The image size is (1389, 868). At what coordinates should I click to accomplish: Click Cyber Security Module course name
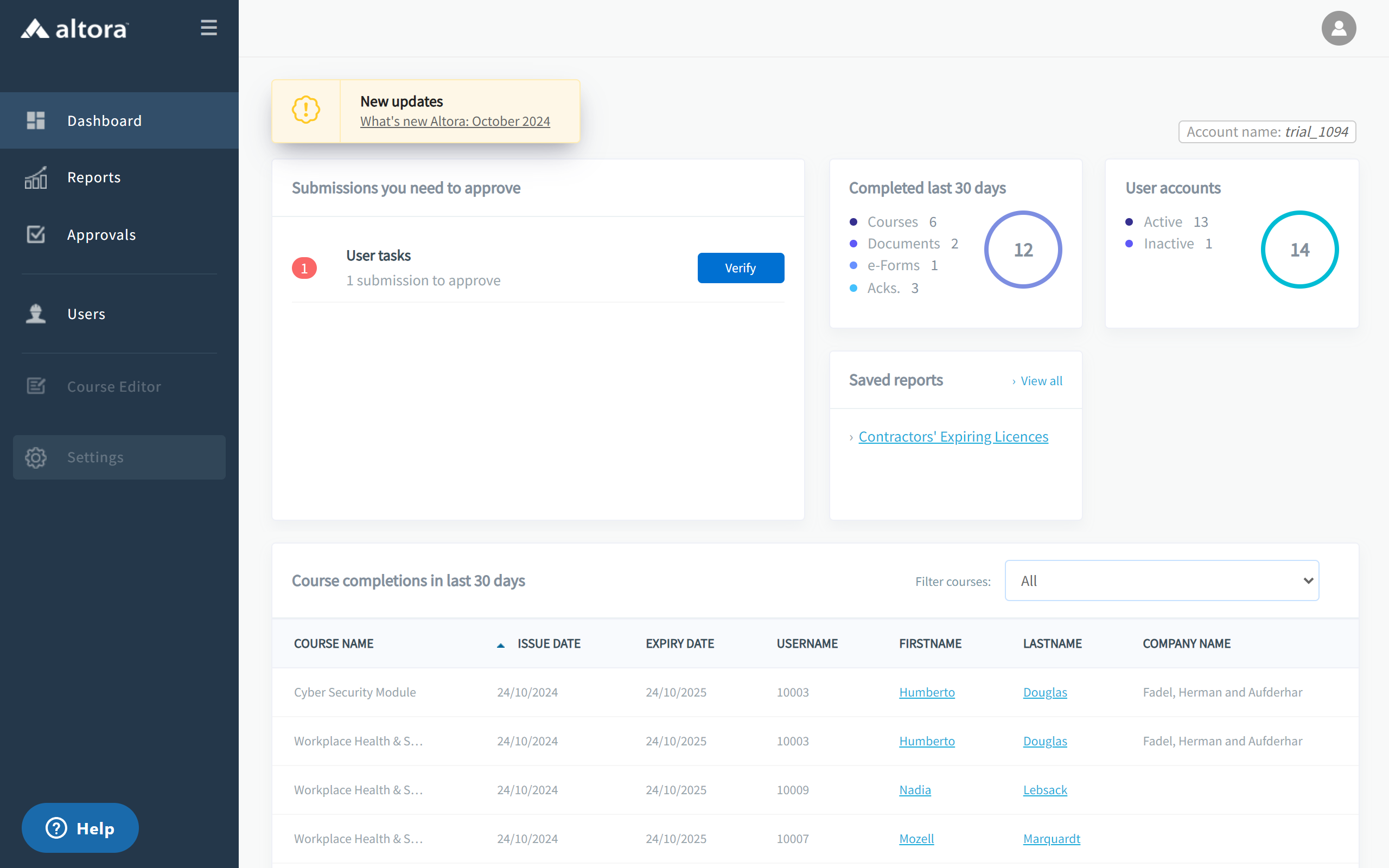355,692
